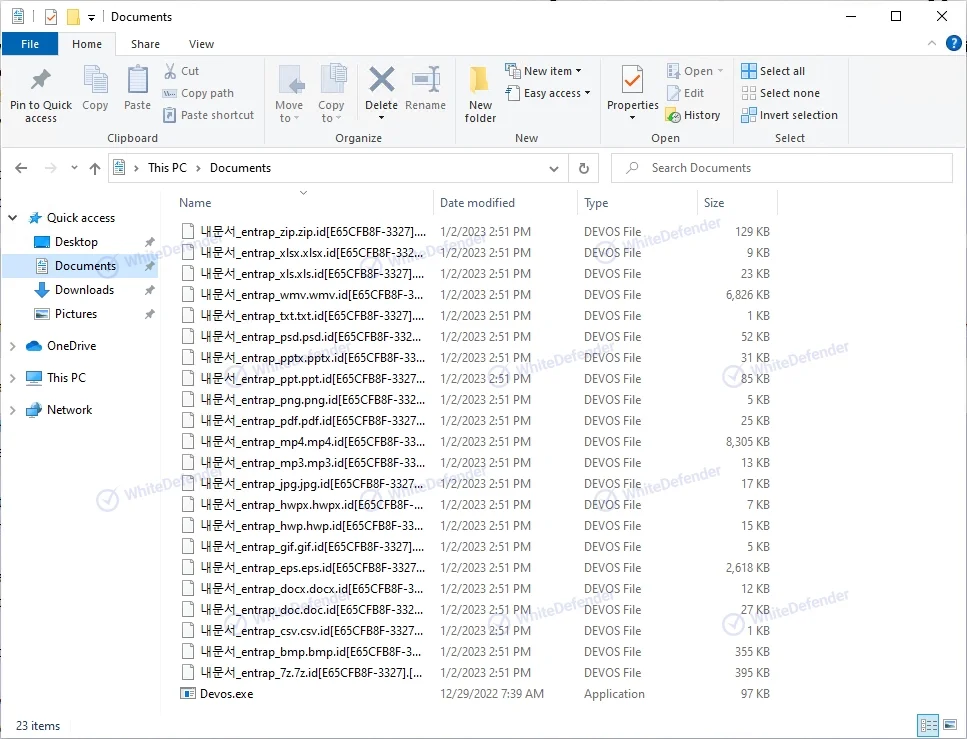The height and width of the screenshot is (739, 967).
Task: Expand the OneDrive tree node
Action: coord(13,346)
